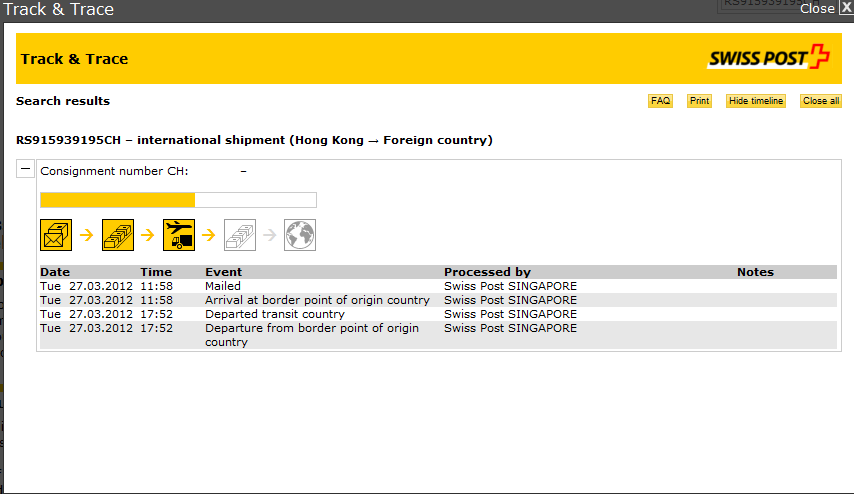Screen dimensions: 854x494
Task: Click the airplane and truck transit icon
Action: [x=179, y=235]
